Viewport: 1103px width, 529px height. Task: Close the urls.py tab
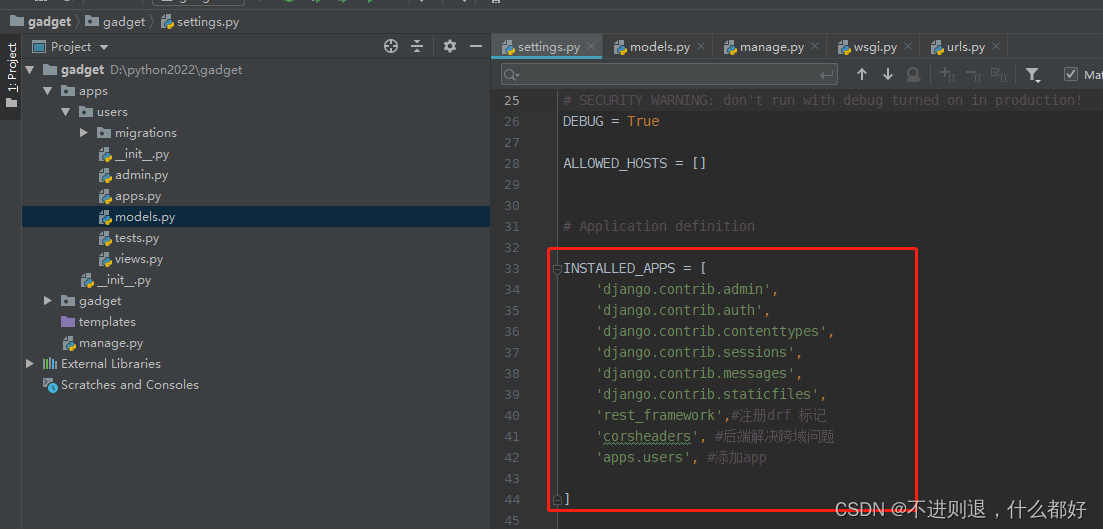pos(996,47)
